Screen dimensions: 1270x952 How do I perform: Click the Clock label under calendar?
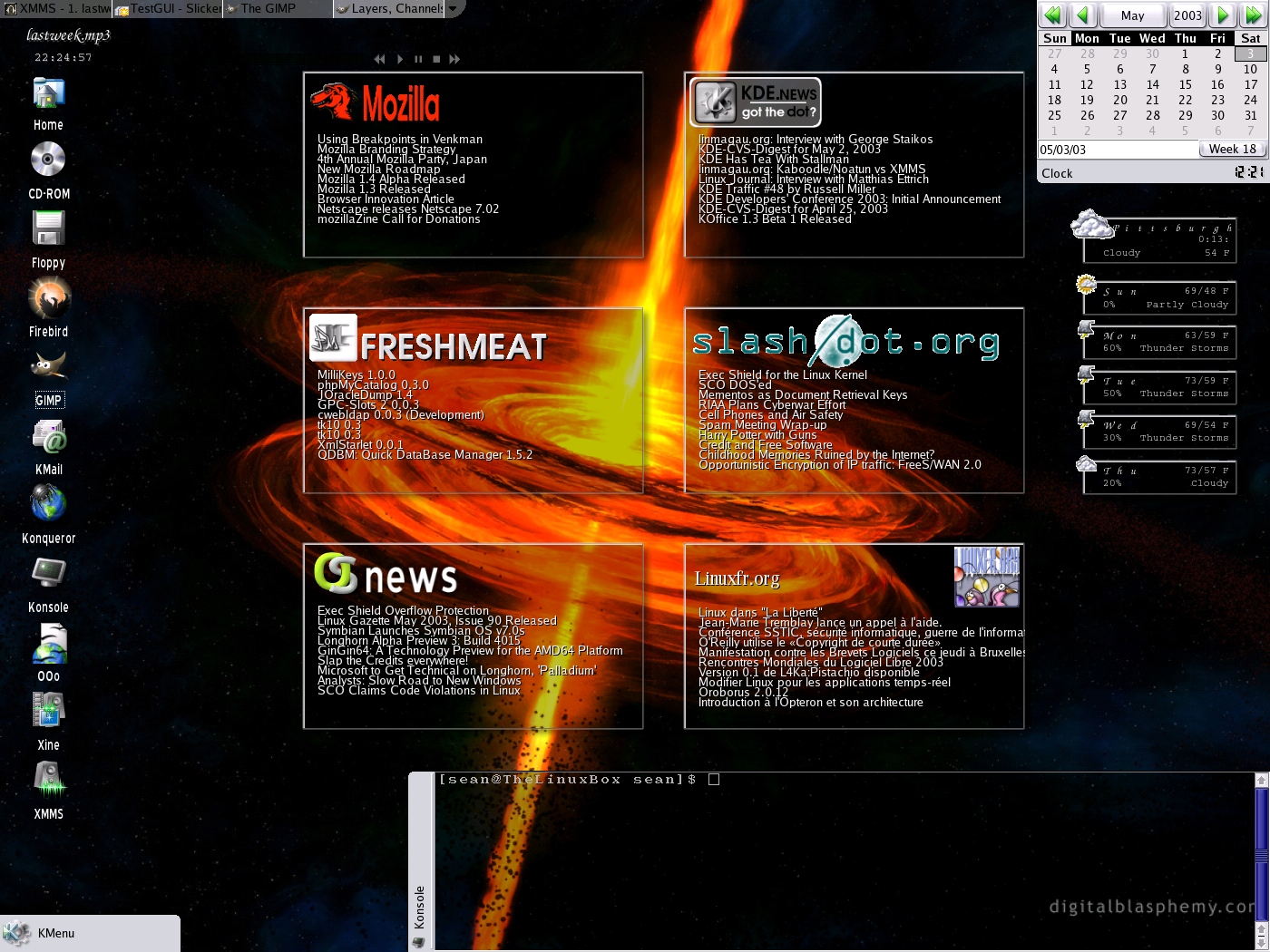[1057, 173]
